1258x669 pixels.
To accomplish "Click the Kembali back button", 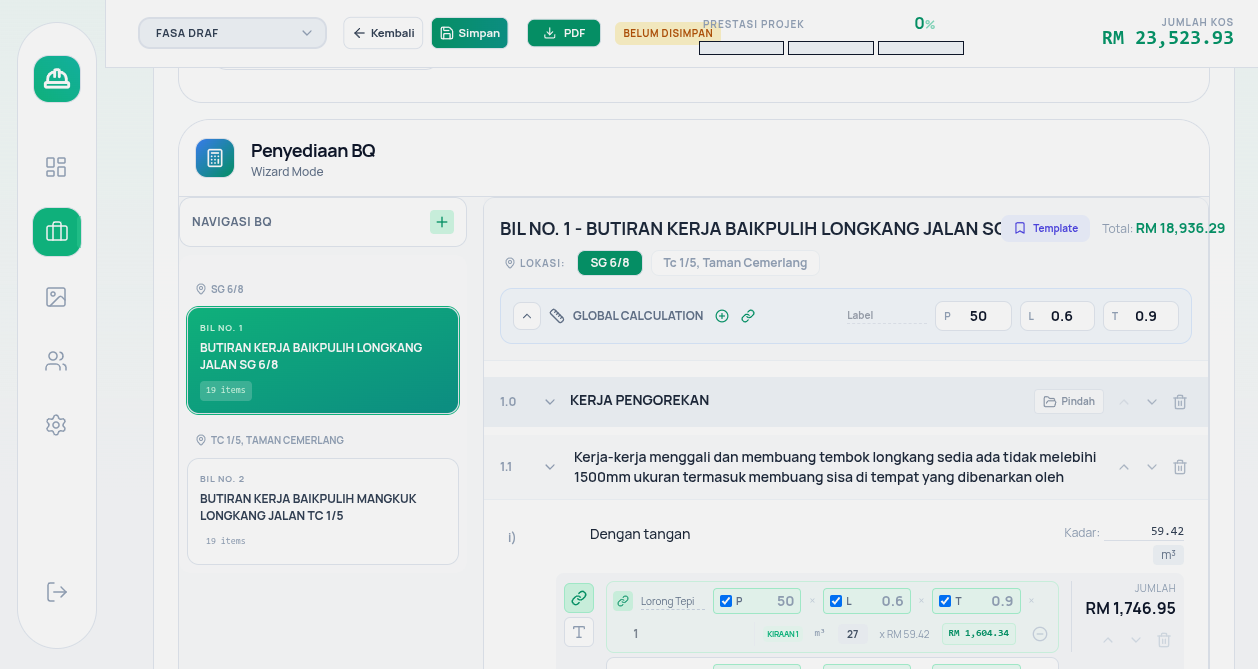I will coord(383,33).
